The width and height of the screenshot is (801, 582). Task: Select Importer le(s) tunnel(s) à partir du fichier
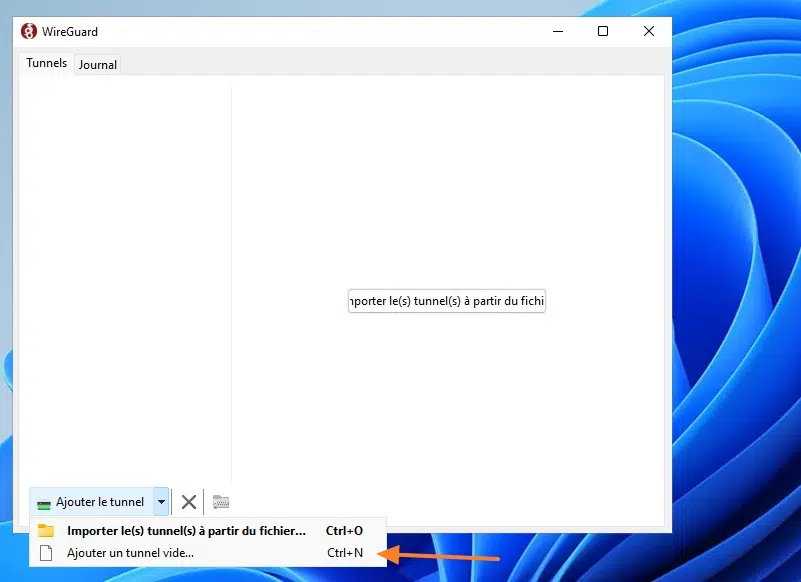pyautogui.click(x=208, y=531)
